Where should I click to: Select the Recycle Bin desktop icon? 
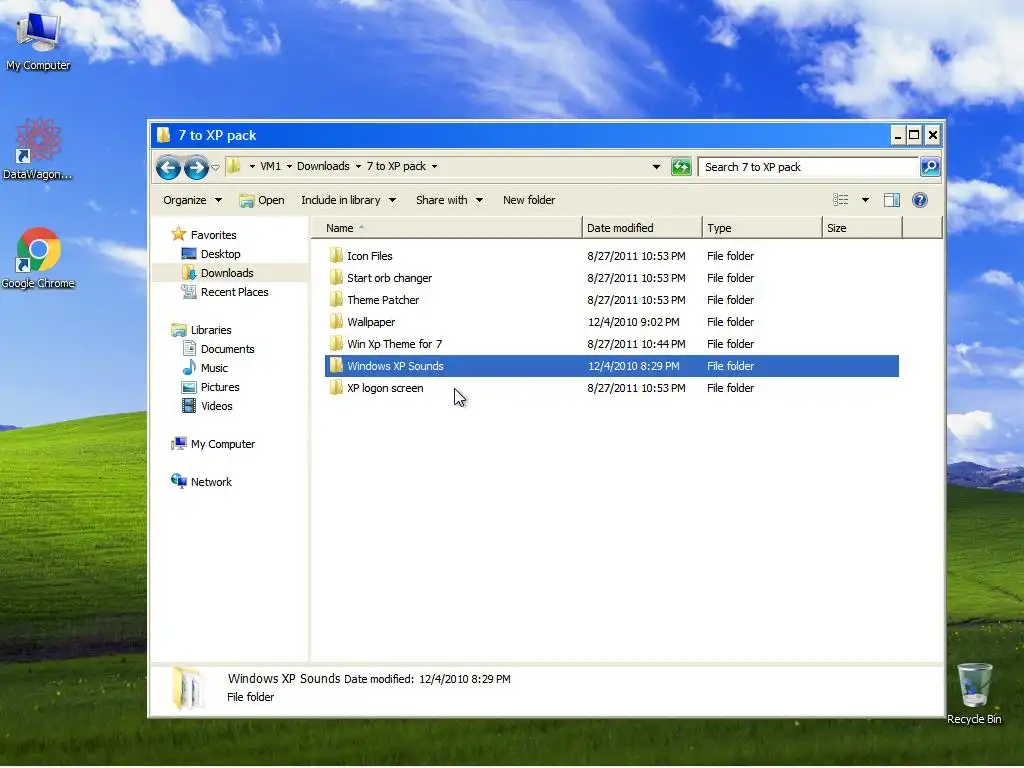(974, 694)
